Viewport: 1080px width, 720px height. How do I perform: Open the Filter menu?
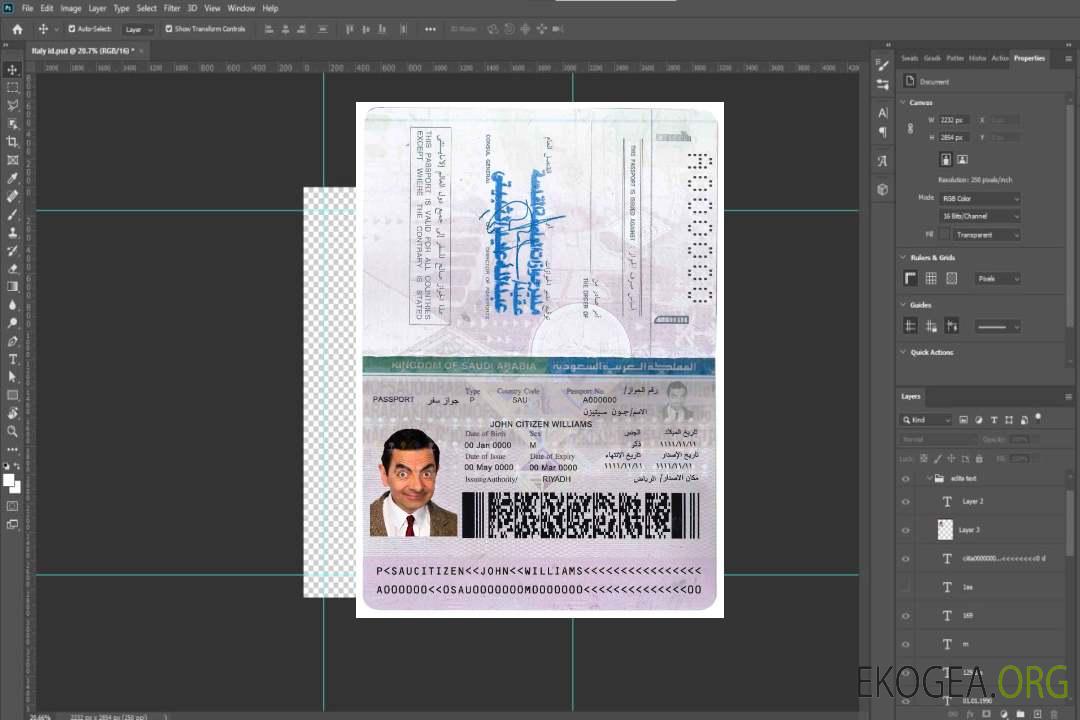pos(172,8)
